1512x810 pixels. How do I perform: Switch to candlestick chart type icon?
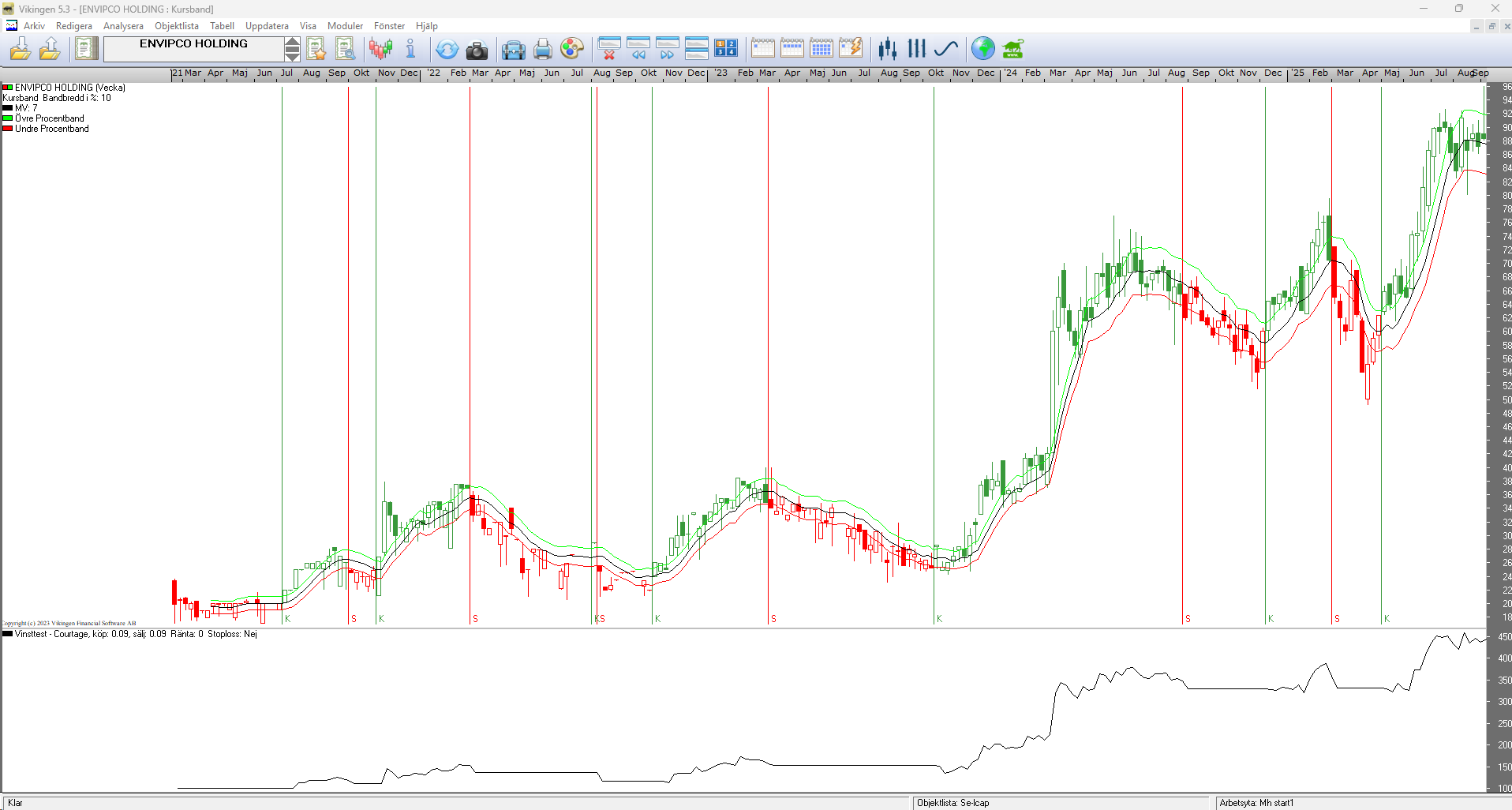[888, 49]
